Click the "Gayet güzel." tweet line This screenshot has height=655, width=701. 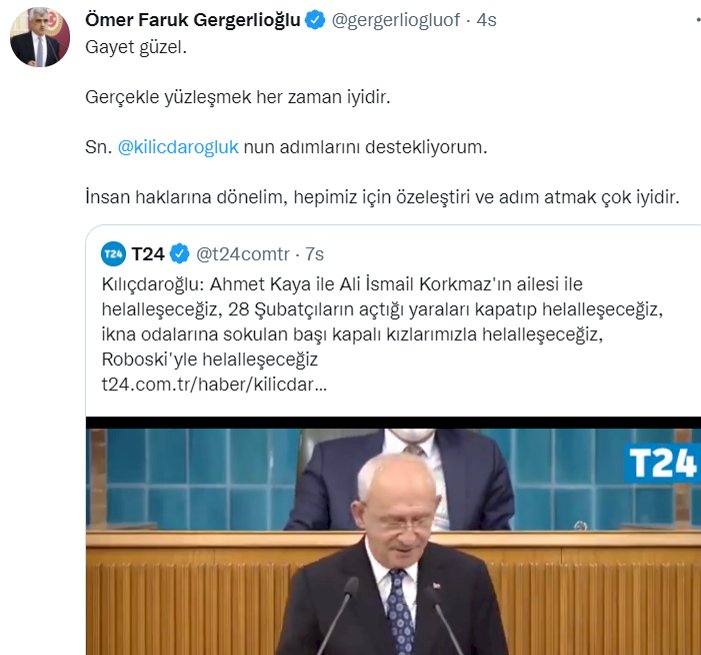click(136, 47)
